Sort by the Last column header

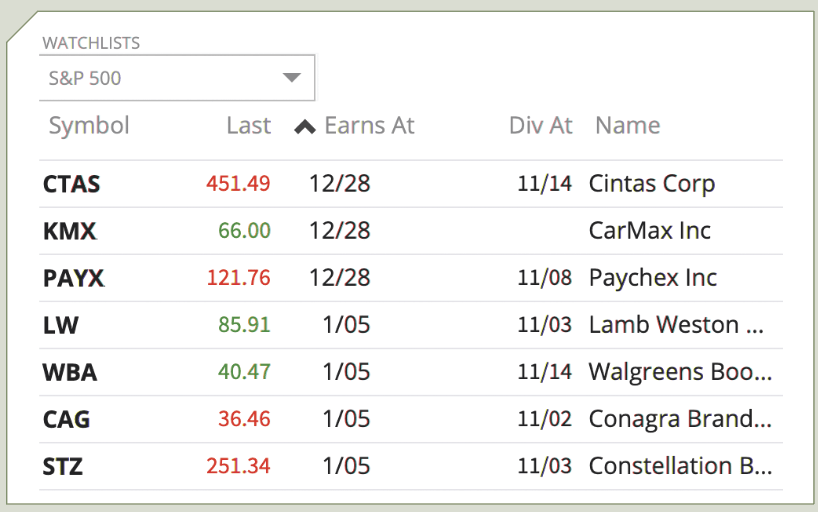(x=249, y=125)
